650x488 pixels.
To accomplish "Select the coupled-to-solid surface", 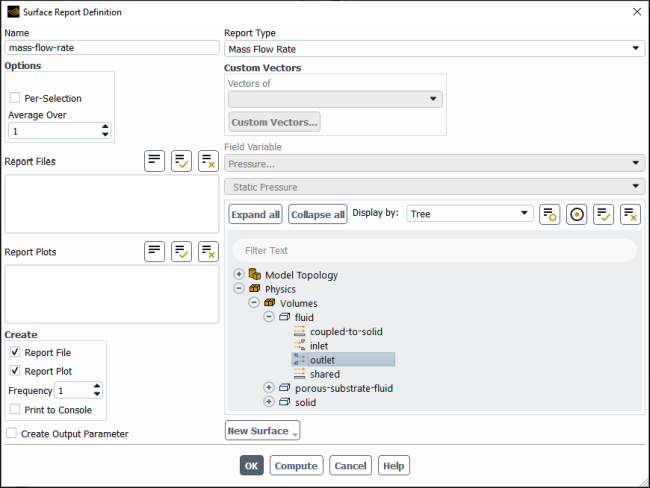I will click(346, 332).
